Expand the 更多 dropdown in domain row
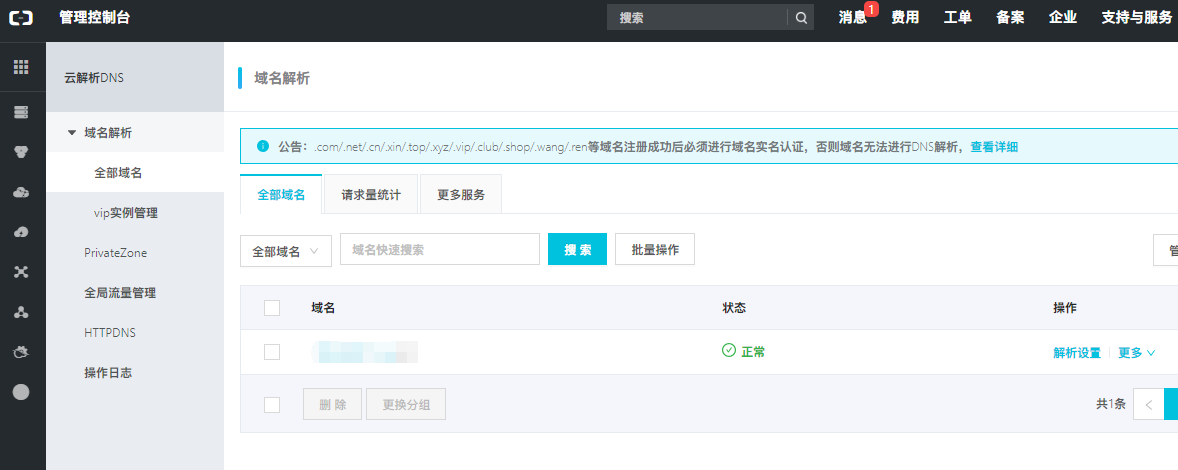 click(1137, 352)
